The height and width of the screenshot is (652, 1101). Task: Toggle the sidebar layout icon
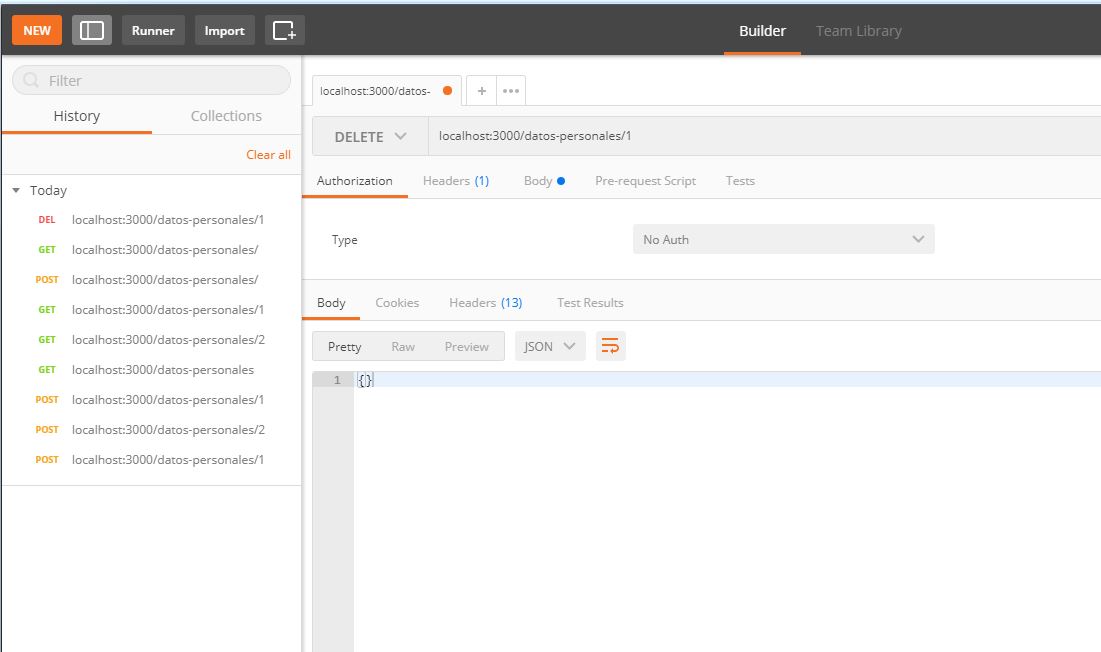tap(91, 30)
